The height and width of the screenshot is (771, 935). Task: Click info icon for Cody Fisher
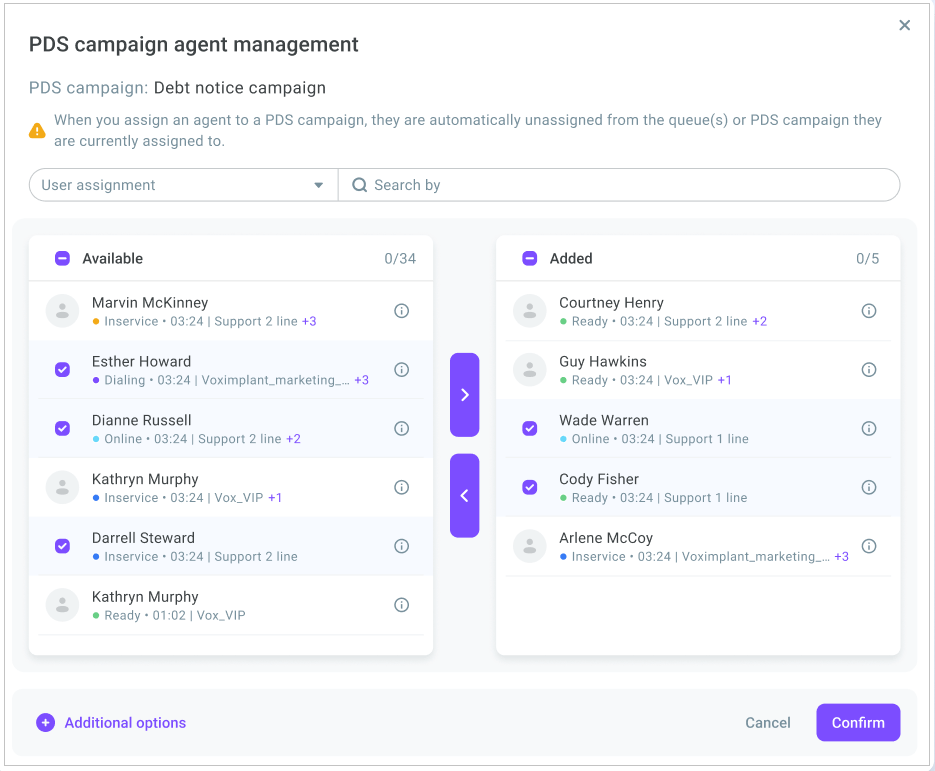point(869,487)
